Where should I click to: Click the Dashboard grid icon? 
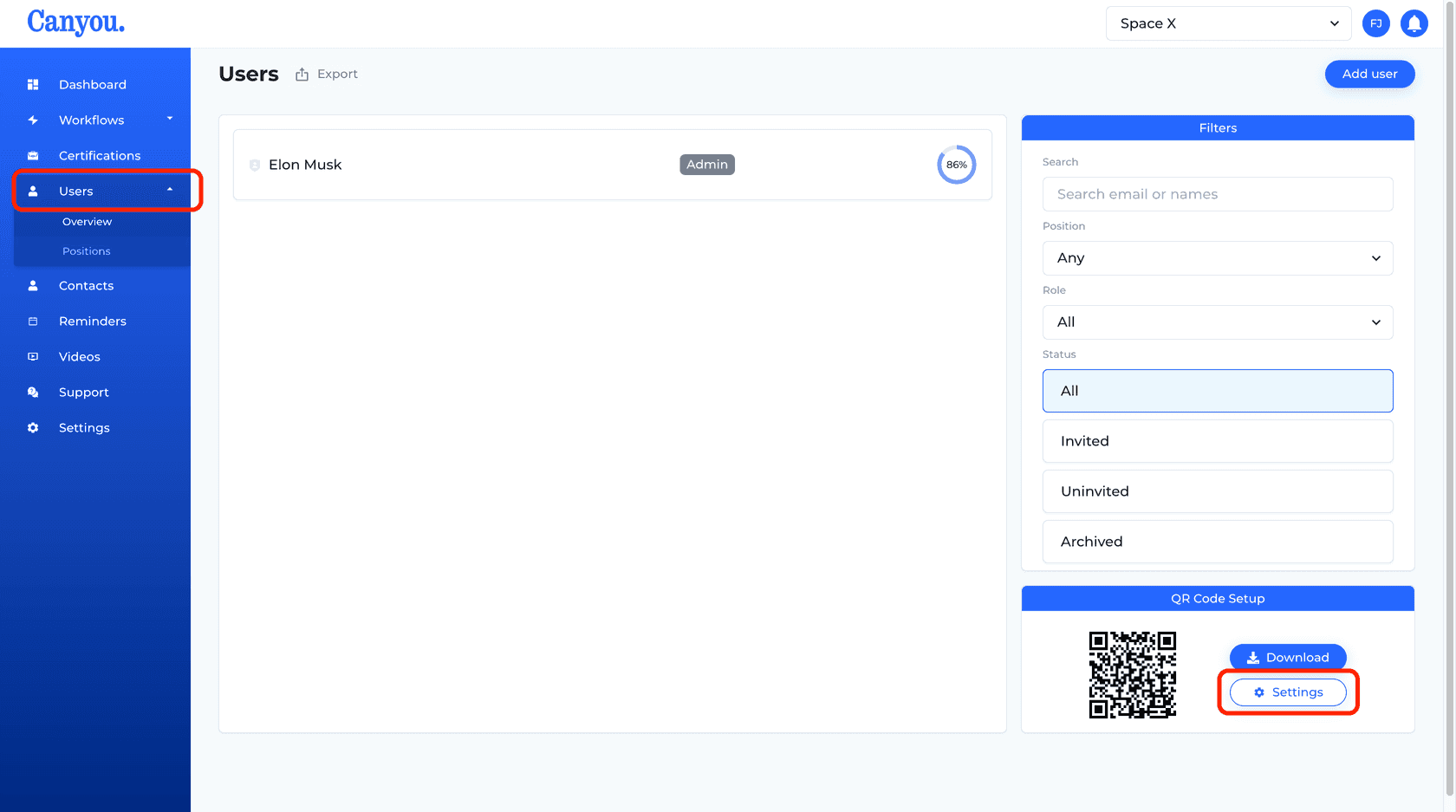click(33, 85)
